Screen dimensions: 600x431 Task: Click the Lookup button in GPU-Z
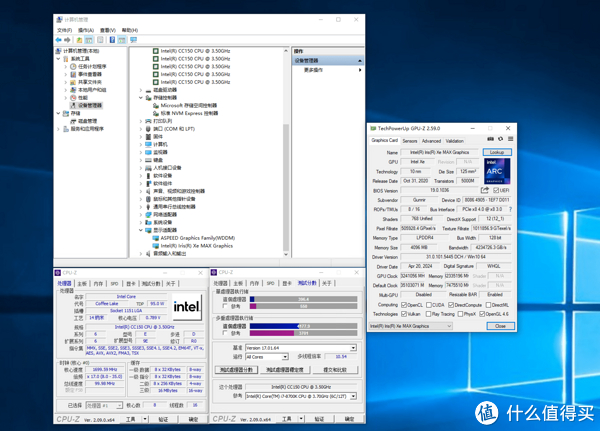click(x=497, y=152)
